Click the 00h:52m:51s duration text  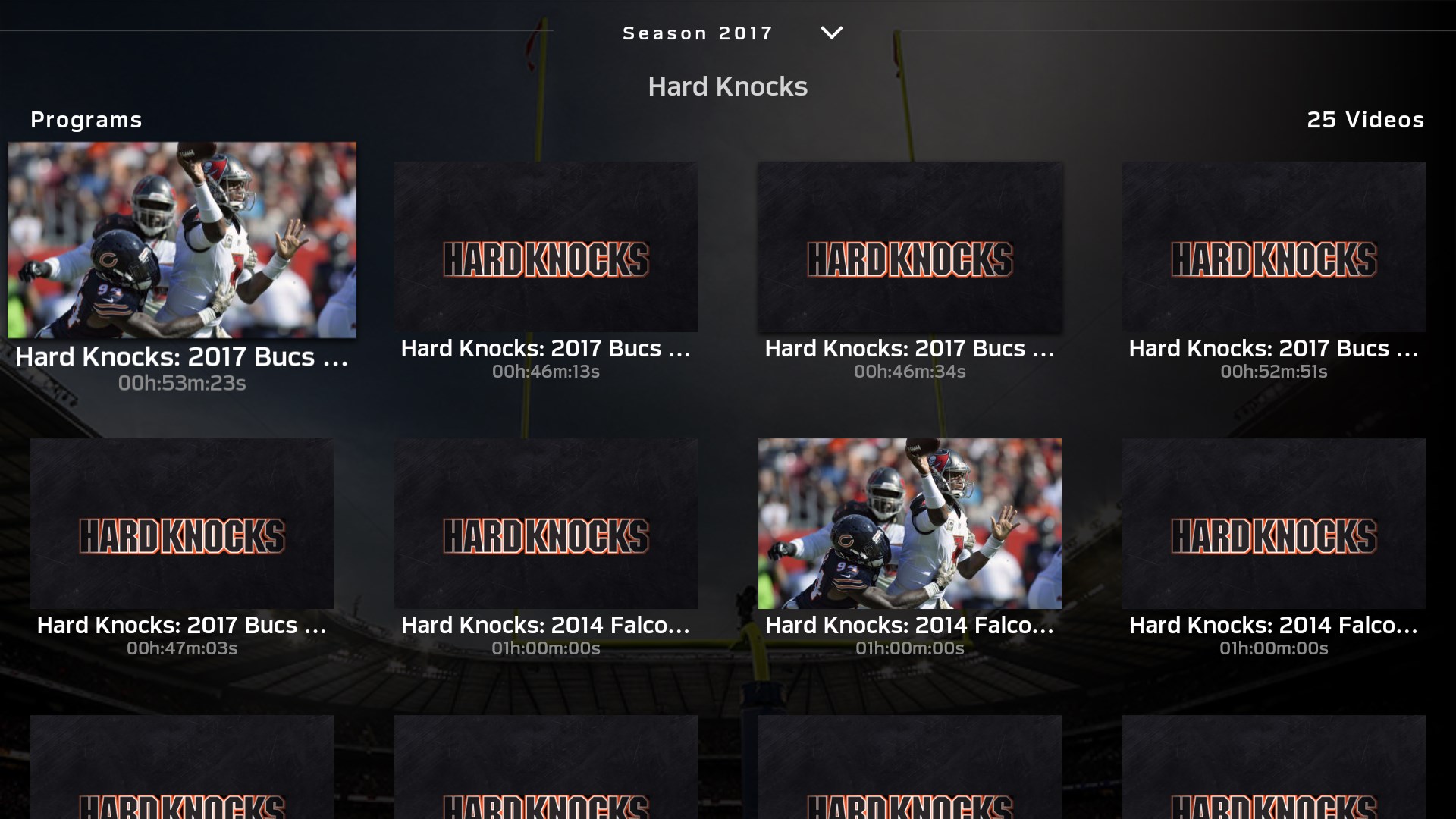click(1274, 372)
